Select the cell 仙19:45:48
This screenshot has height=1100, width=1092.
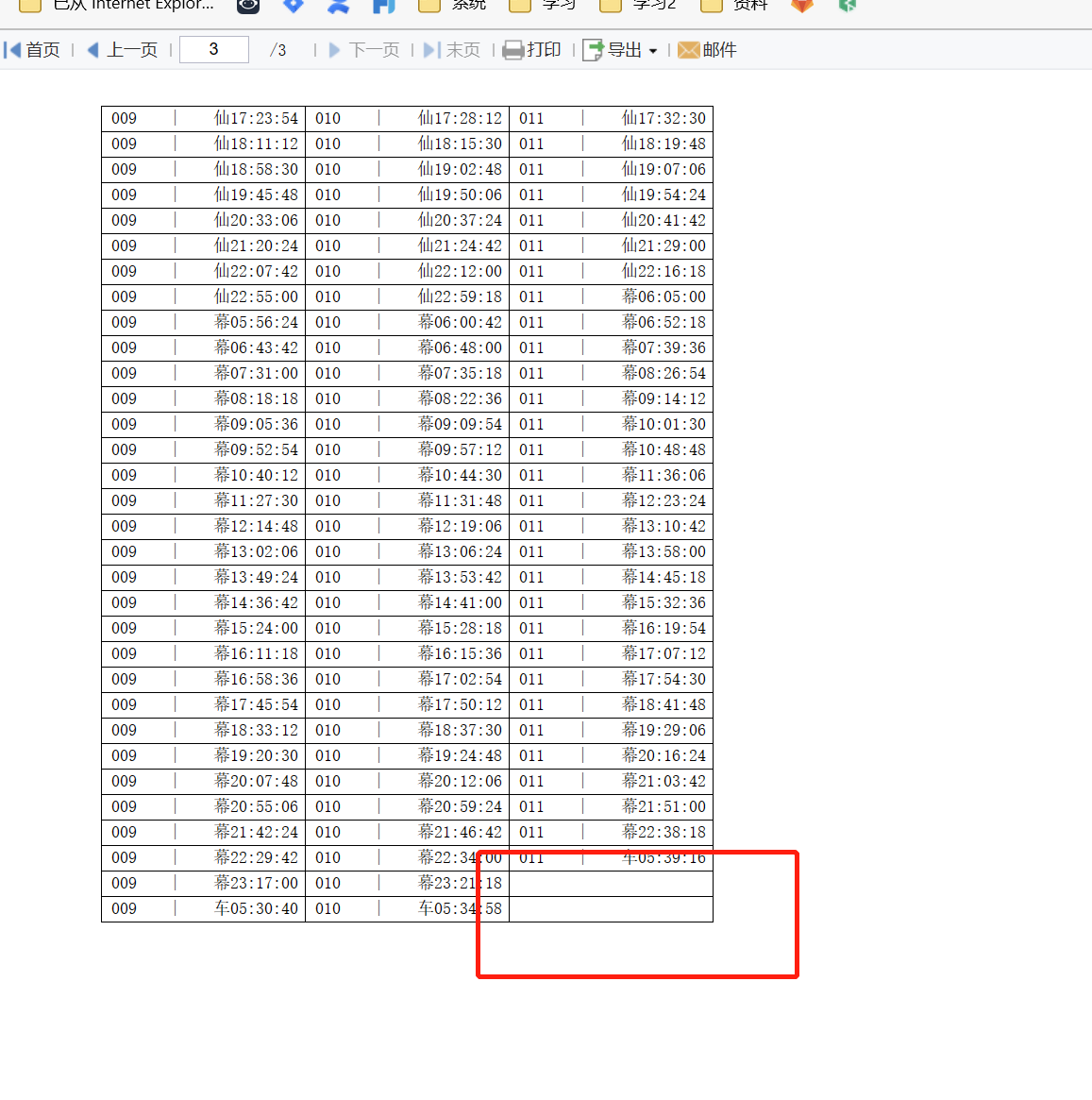[256, 195]
